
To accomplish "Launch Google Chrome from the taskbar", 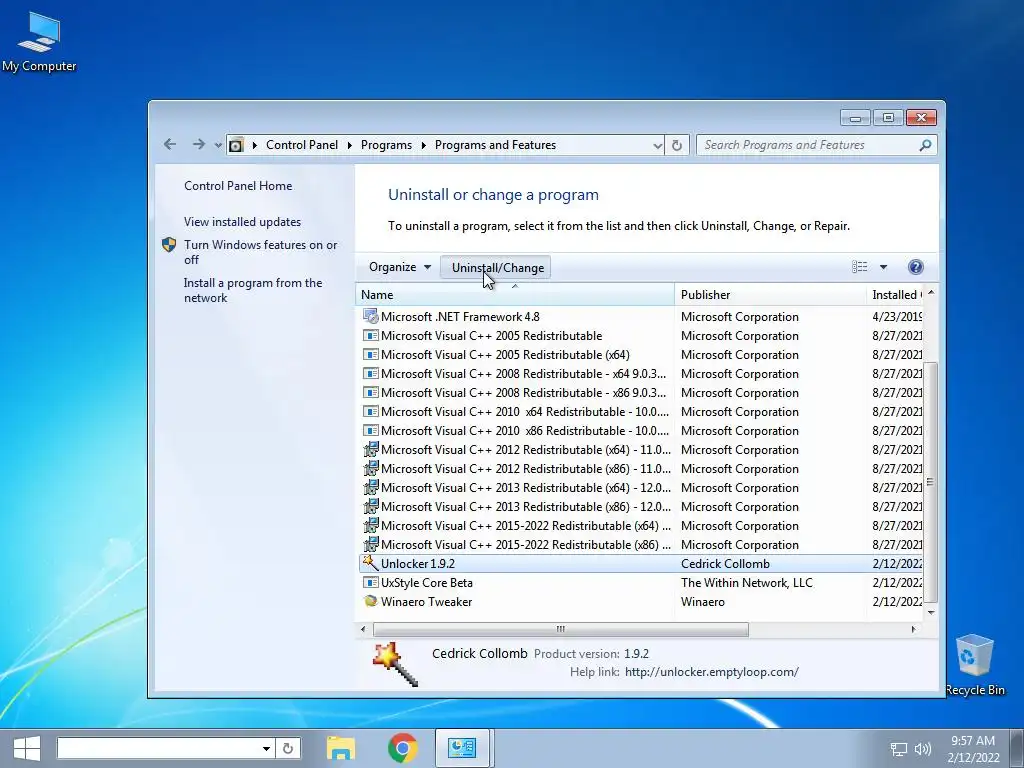I will tap(402, 748).
